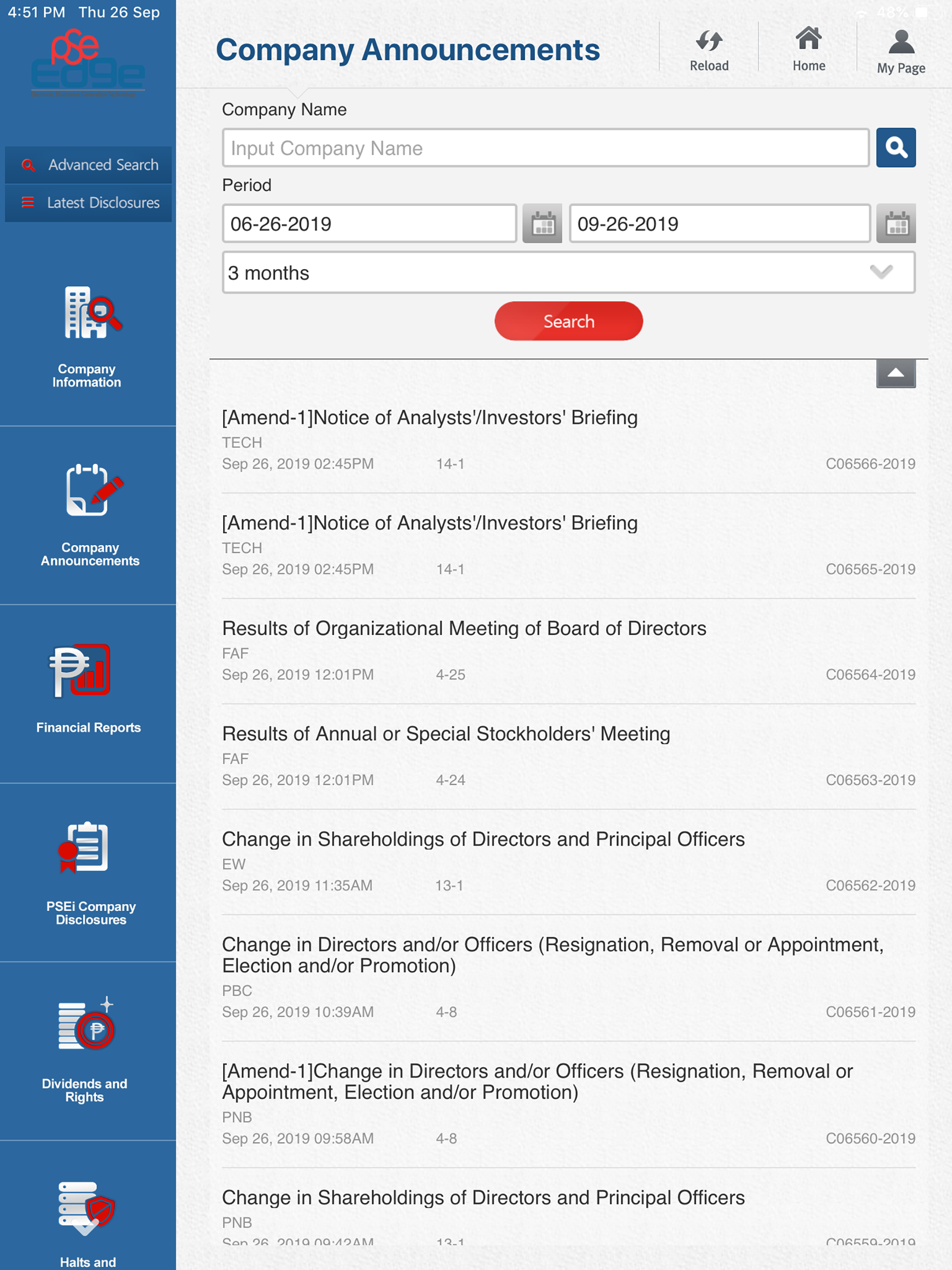Tap the Reload icon

708,41
